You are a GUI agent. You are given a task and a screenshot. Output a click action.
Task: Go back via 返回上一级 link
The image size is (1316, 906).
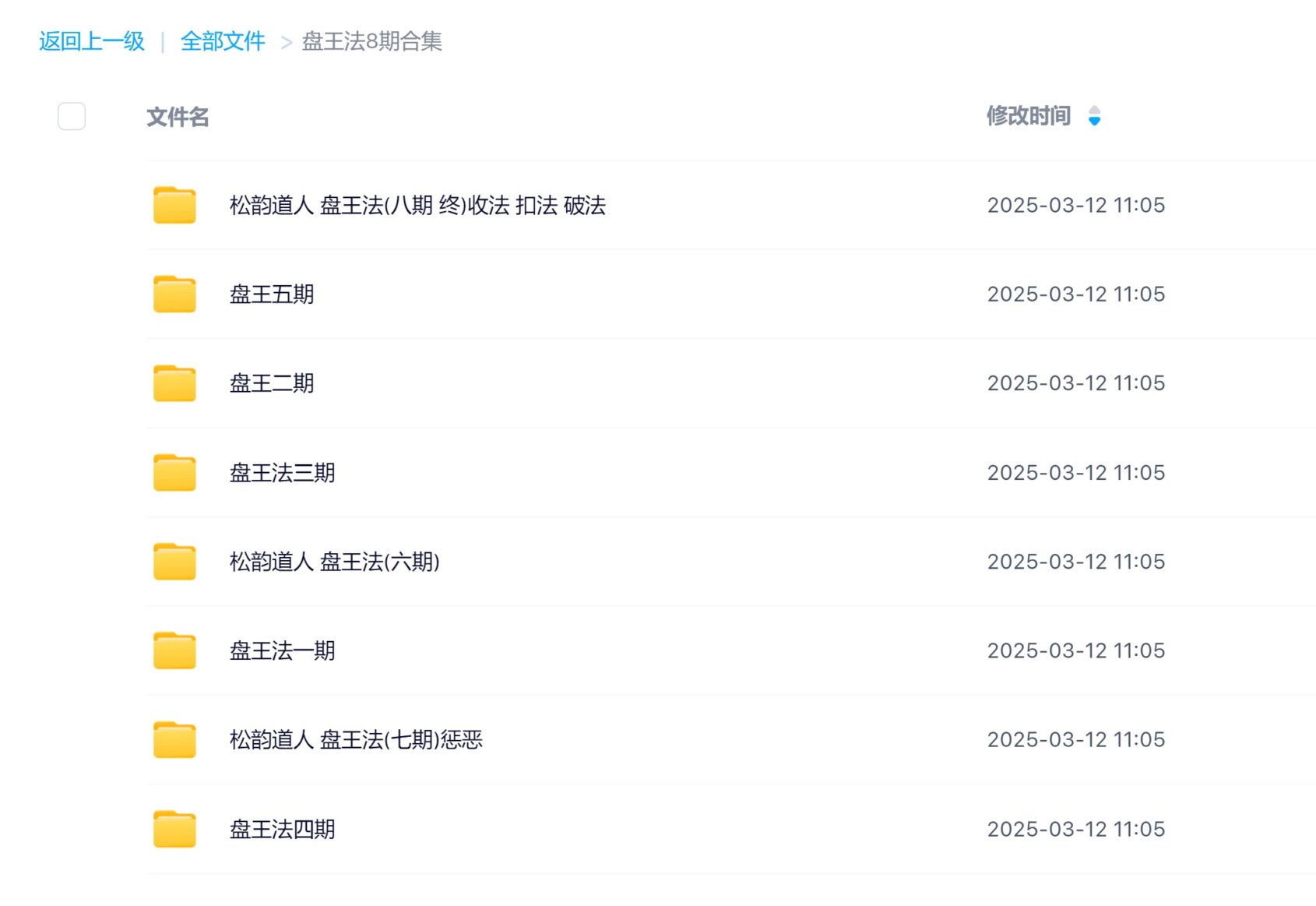click(x=92, y=41)
